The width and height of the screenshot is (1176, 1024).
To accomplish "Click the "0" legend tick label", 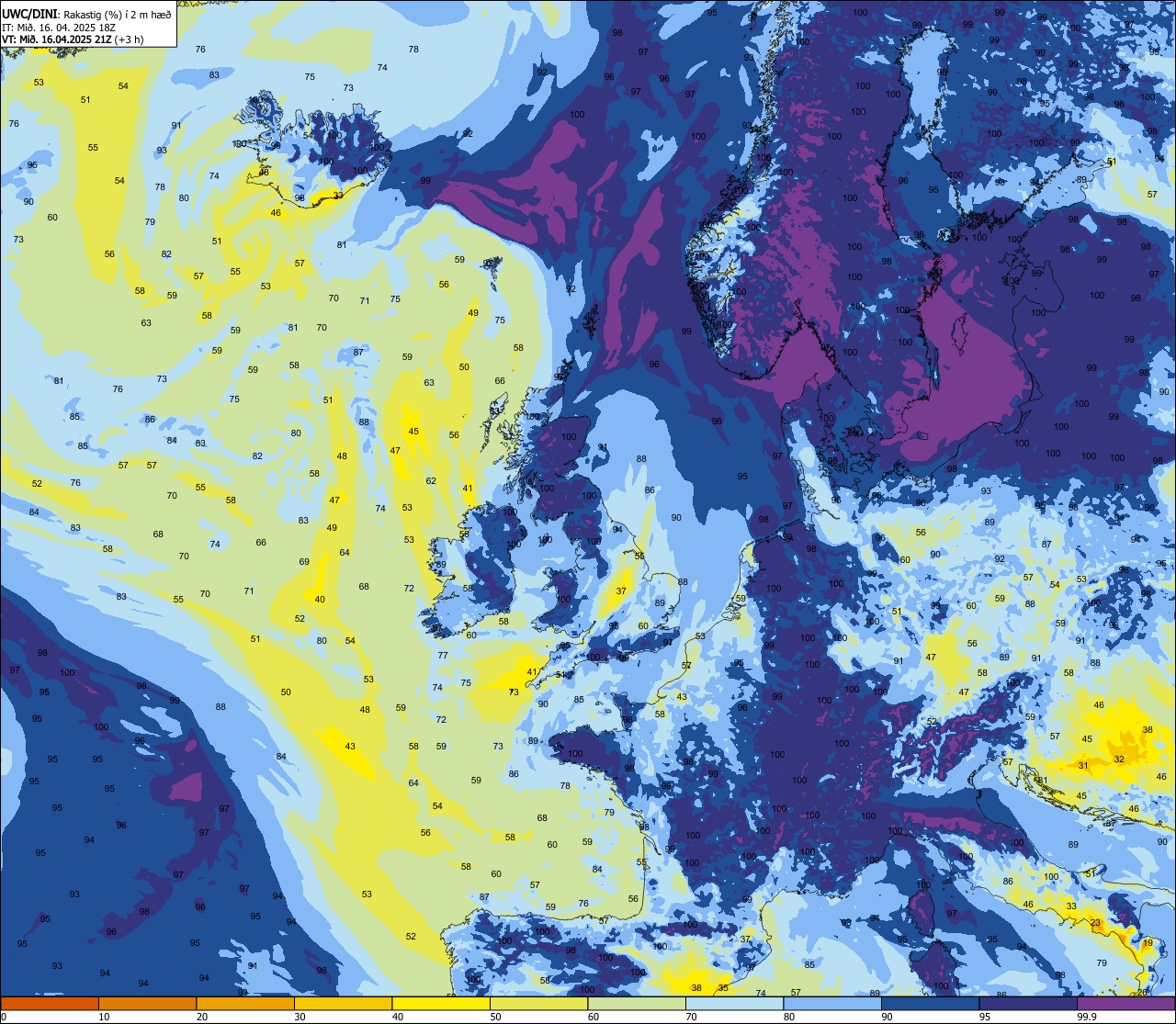I will 4,1017.
